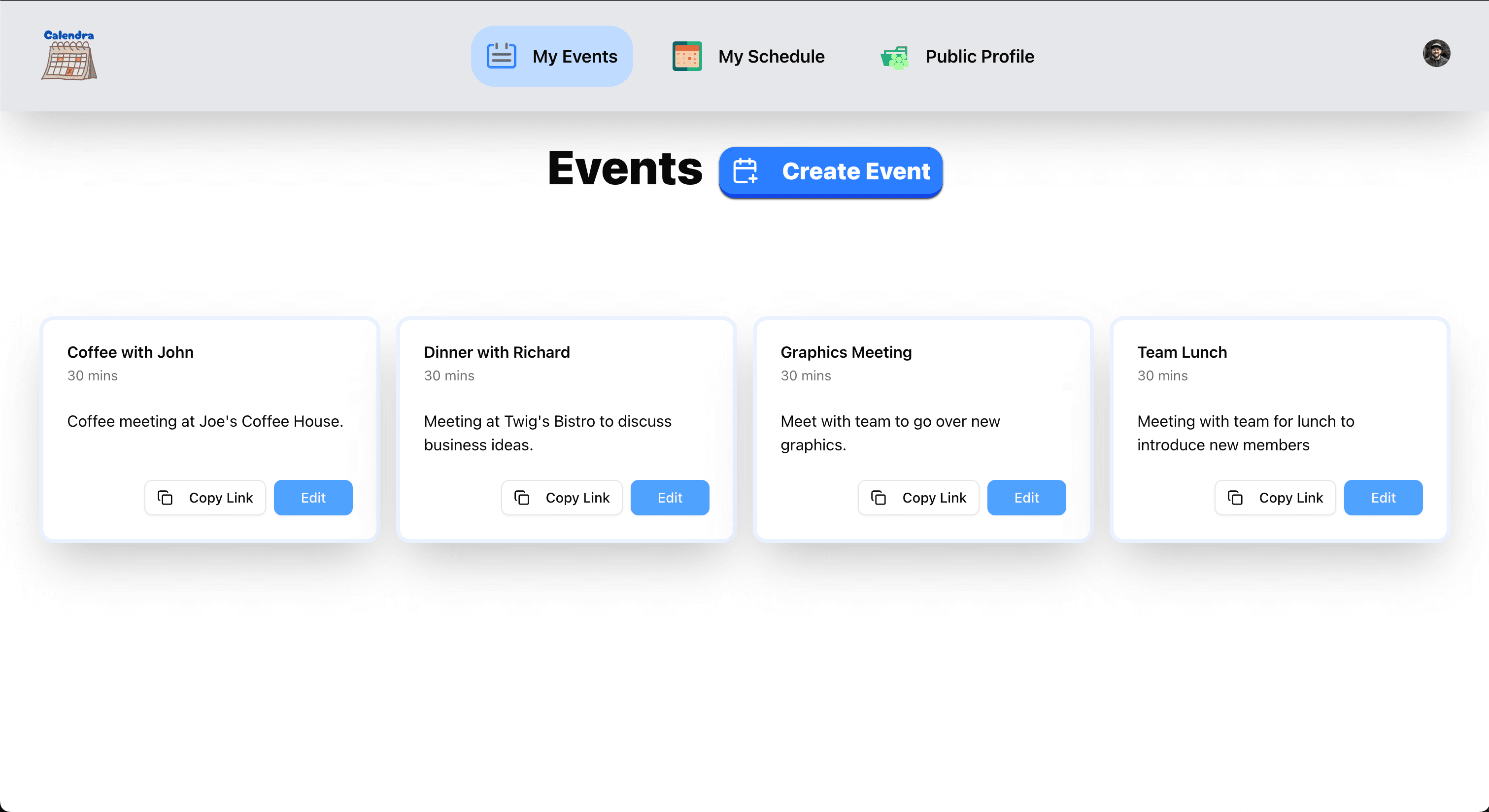The height and width of the screenshot is (812, 1489).
Task: Copy link for Team Lunch
Action: [1275, 498]
